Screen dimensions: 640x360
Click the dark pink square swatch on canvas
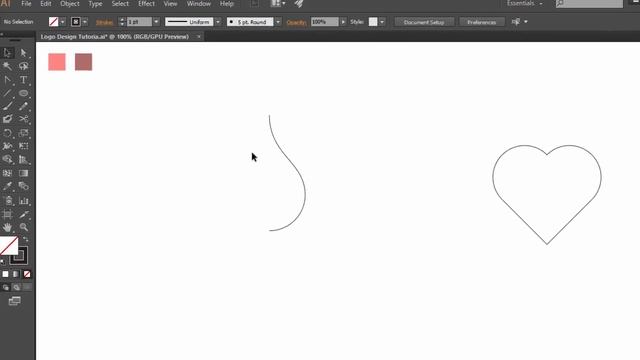pos(84,62)
